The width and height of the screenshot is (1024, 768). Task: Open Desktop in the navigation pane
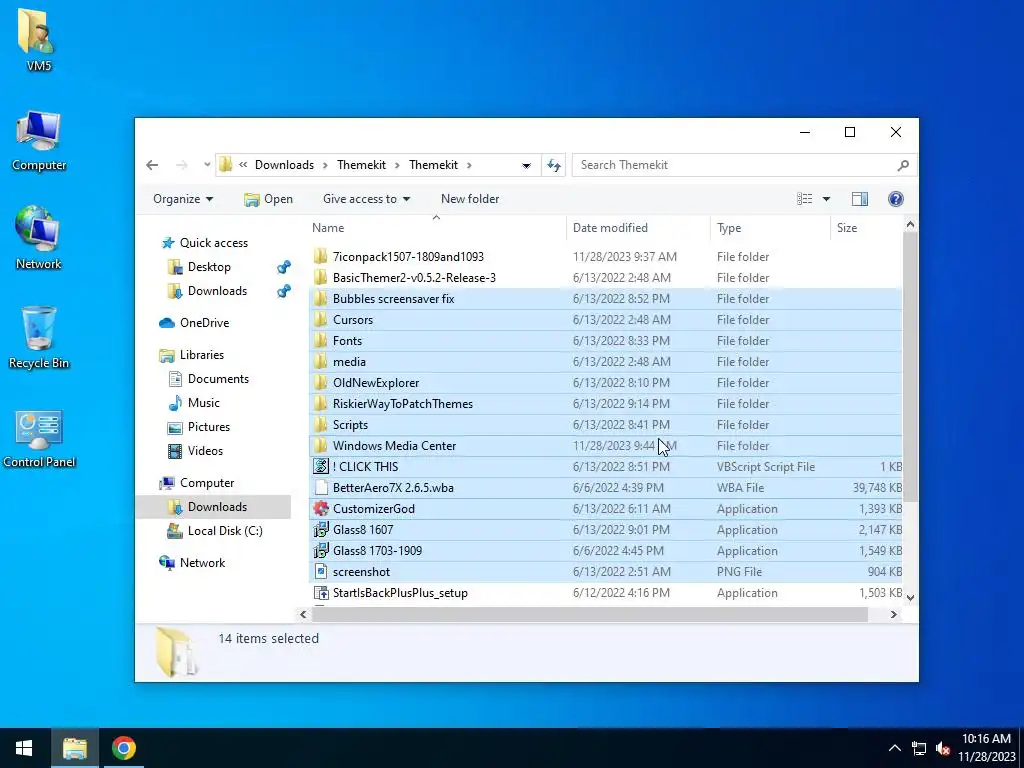[199, 267]
